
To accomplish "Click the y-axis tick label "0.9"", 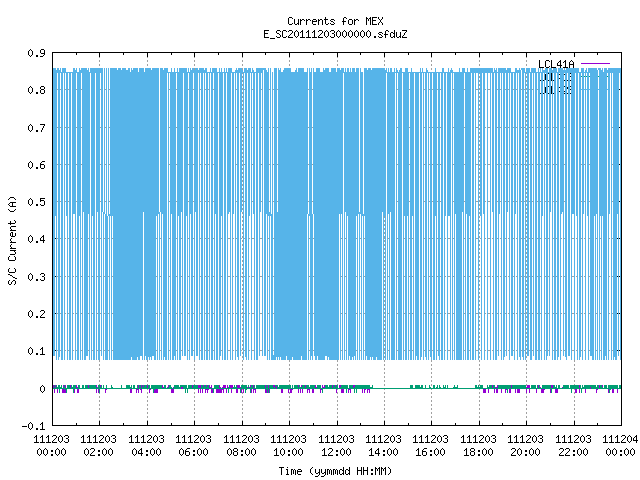I will [x=36, y=53].
